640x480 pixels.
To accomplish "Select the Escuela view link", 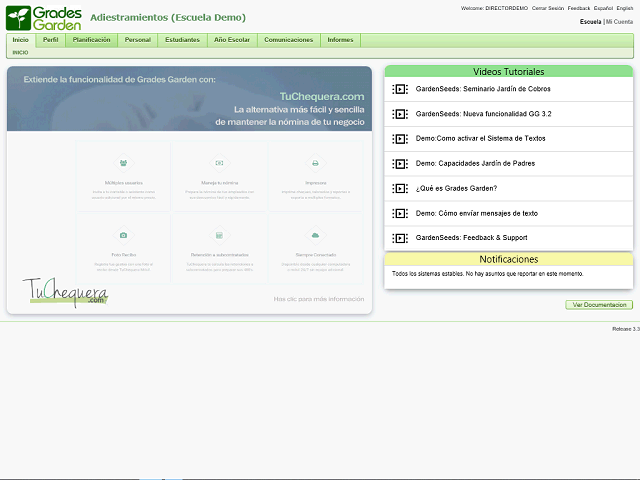I will coord(591,22).
